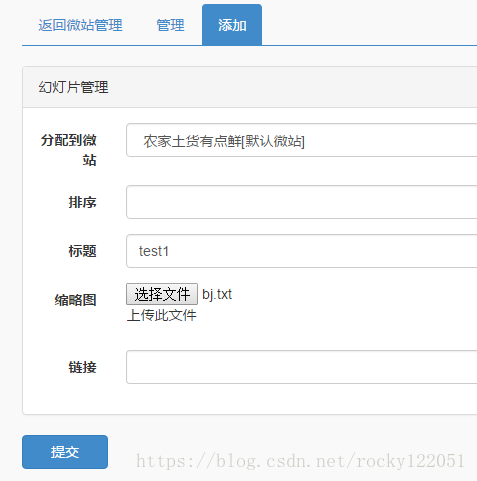Click the 上传此文件 link
Viewport: 477px width, 481px height.
tap(162, 315)
